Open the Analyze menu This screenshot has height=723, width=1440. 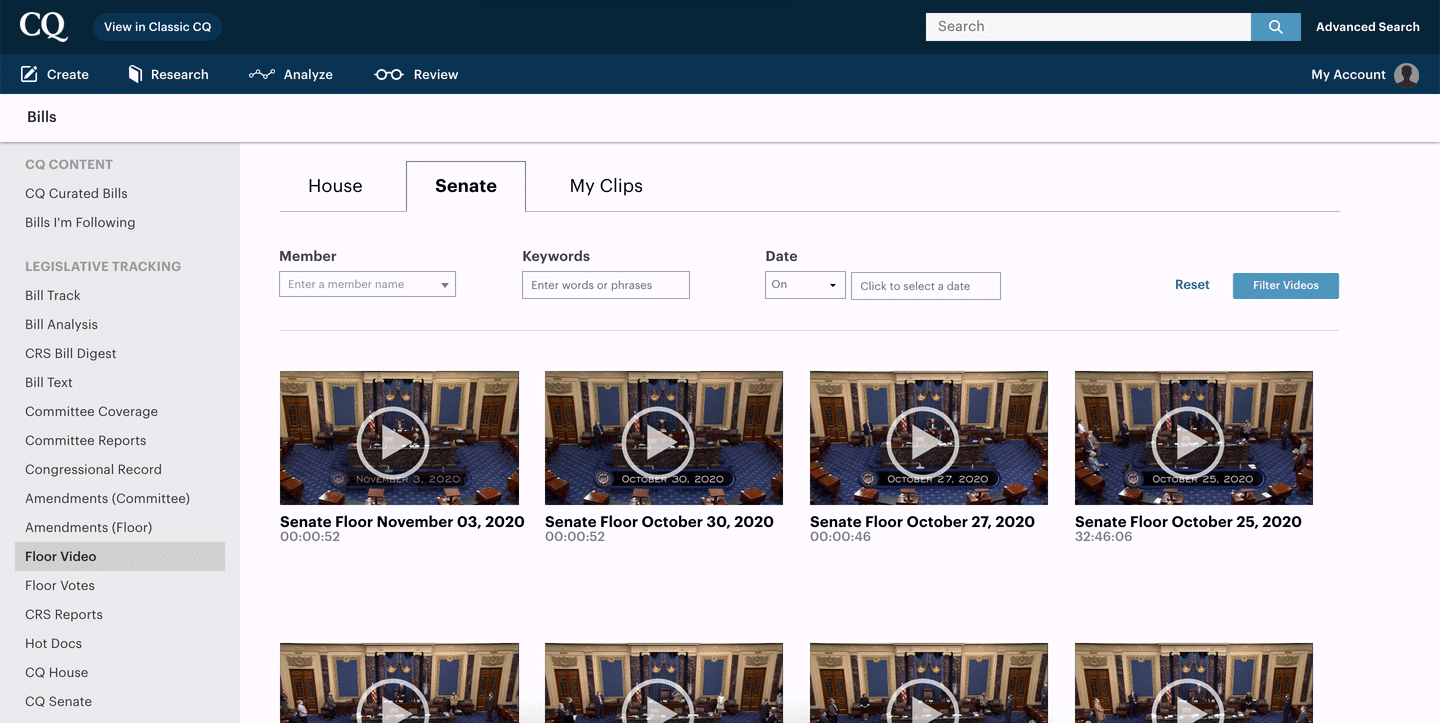(291, 74)
